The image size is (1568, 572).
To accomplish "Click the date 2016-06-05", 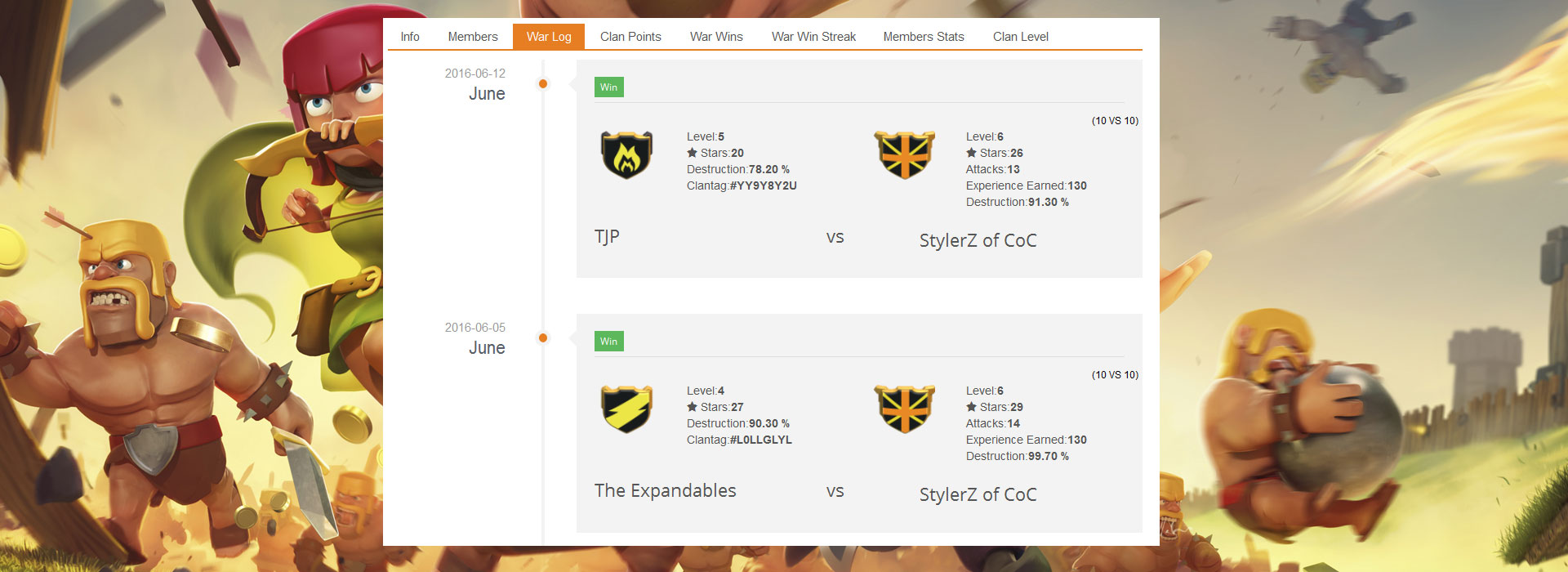I will pos(474,328).
